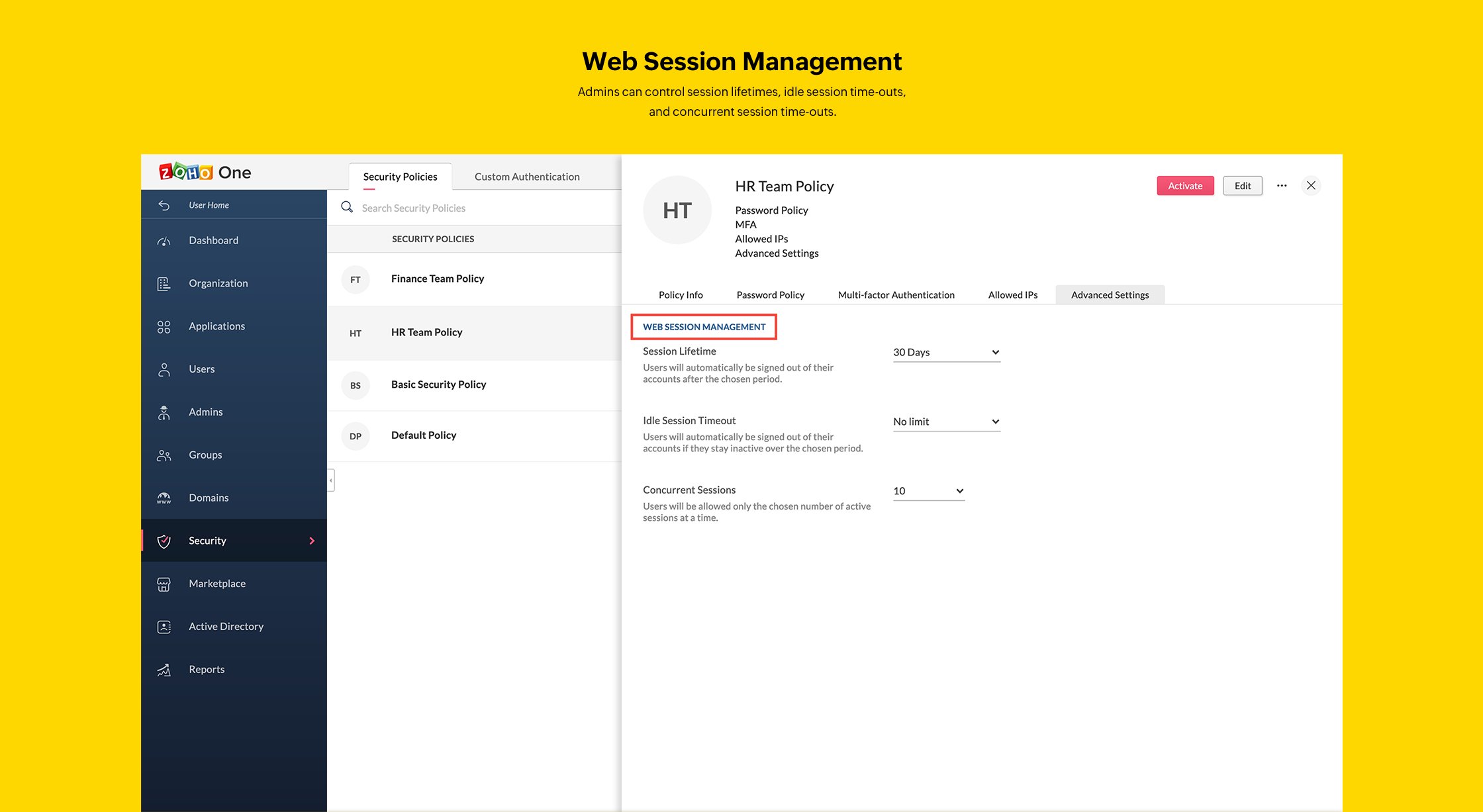Click the Groups sidebar icon
This screenshot has height=812, width=1483.
[x=164, y=454]
